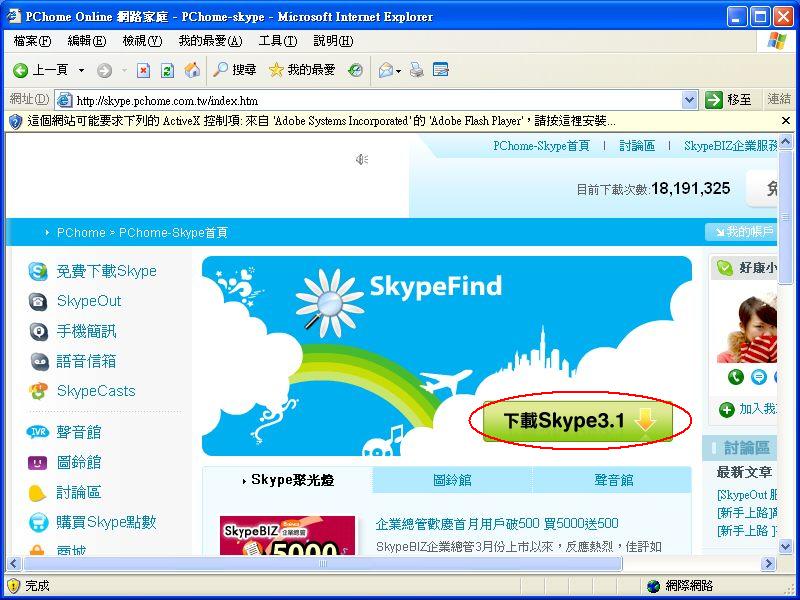Open the SkypeBIZ企業服務 top link
The height and width of the screenshot is (600, 800).
(731, 146)
